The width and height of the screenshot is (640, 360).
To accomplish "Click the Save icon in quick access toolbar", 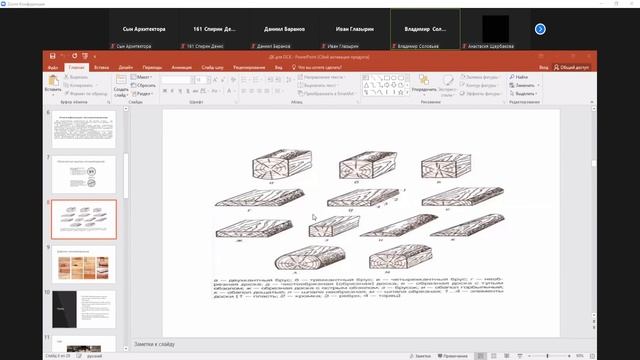I will pyautogui.click(x=53, y=56).
